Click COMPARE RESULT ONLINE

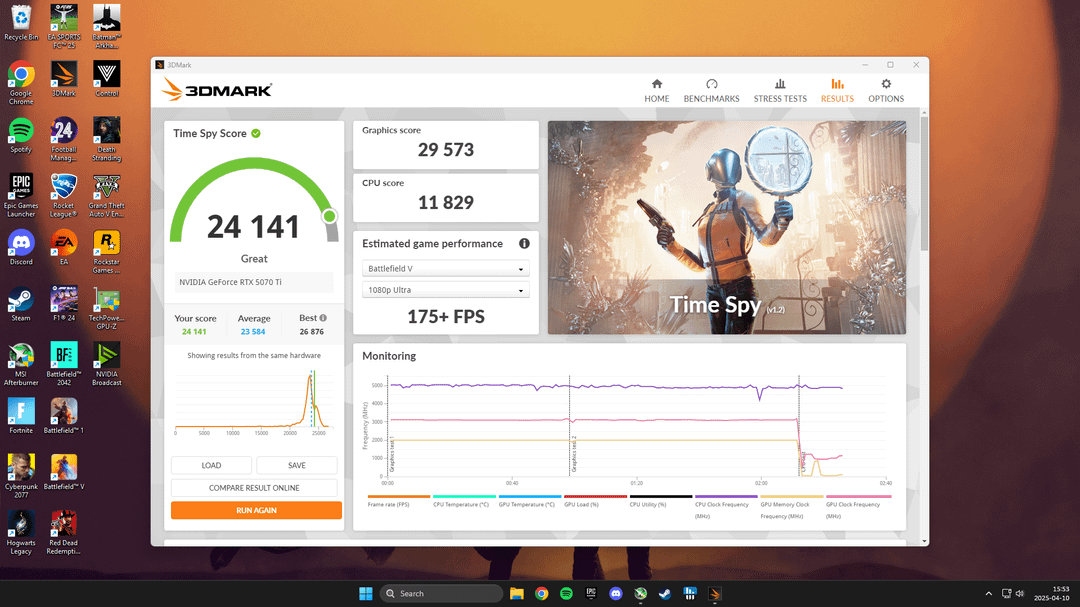[254, 488]
